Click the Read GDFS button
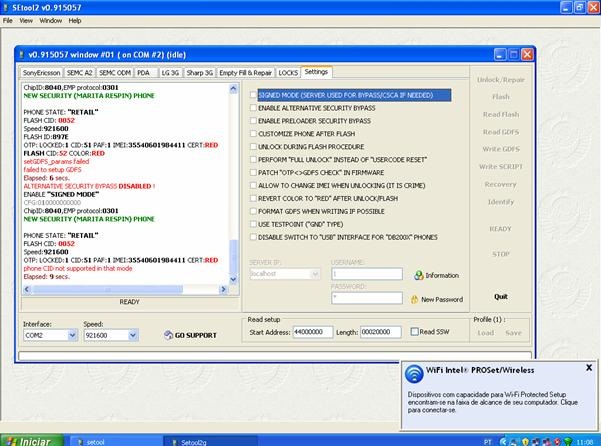The image size is (601, 446). [501, 132]
